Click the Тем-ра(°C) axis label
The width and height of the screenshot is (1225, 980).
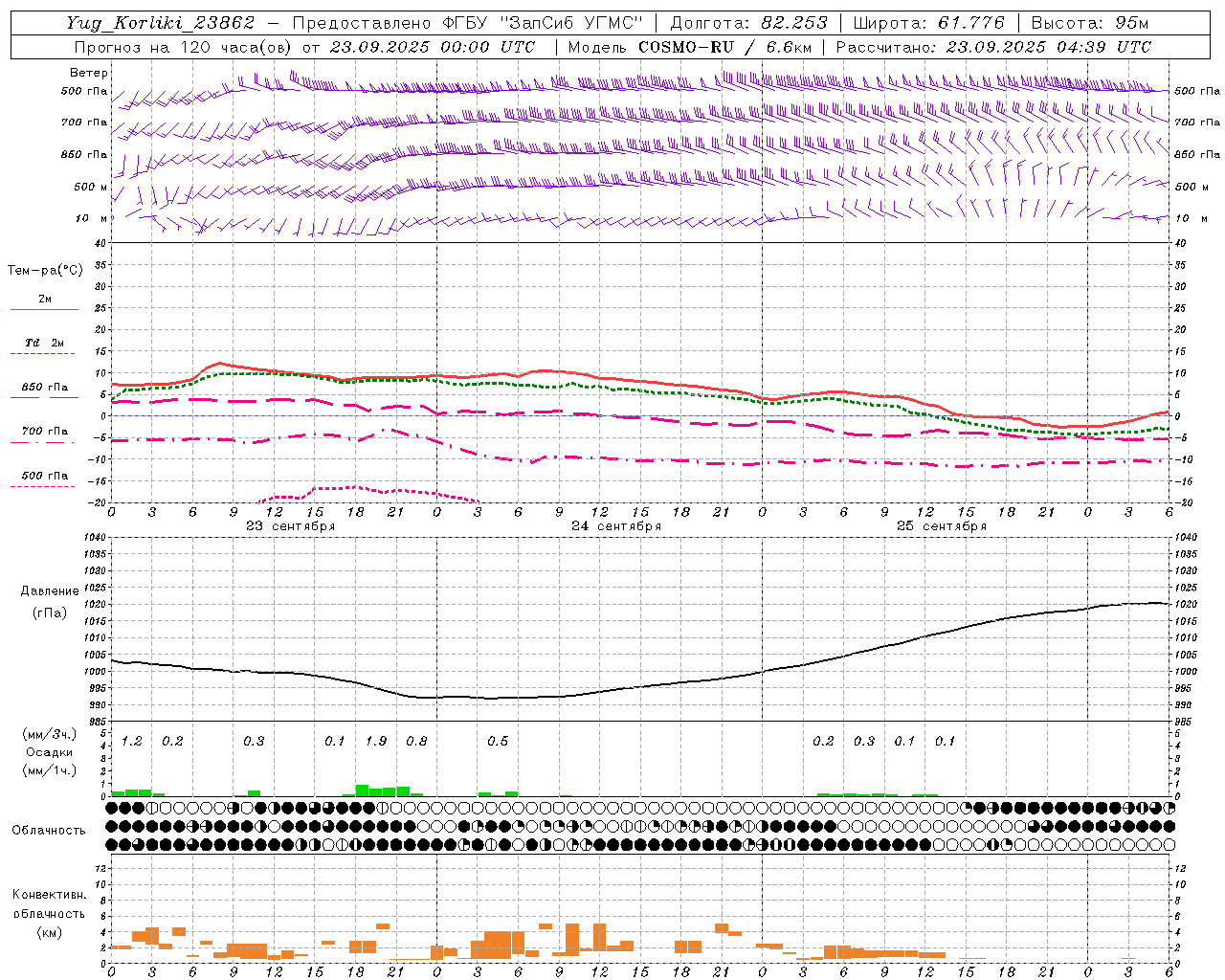(45, 271)
